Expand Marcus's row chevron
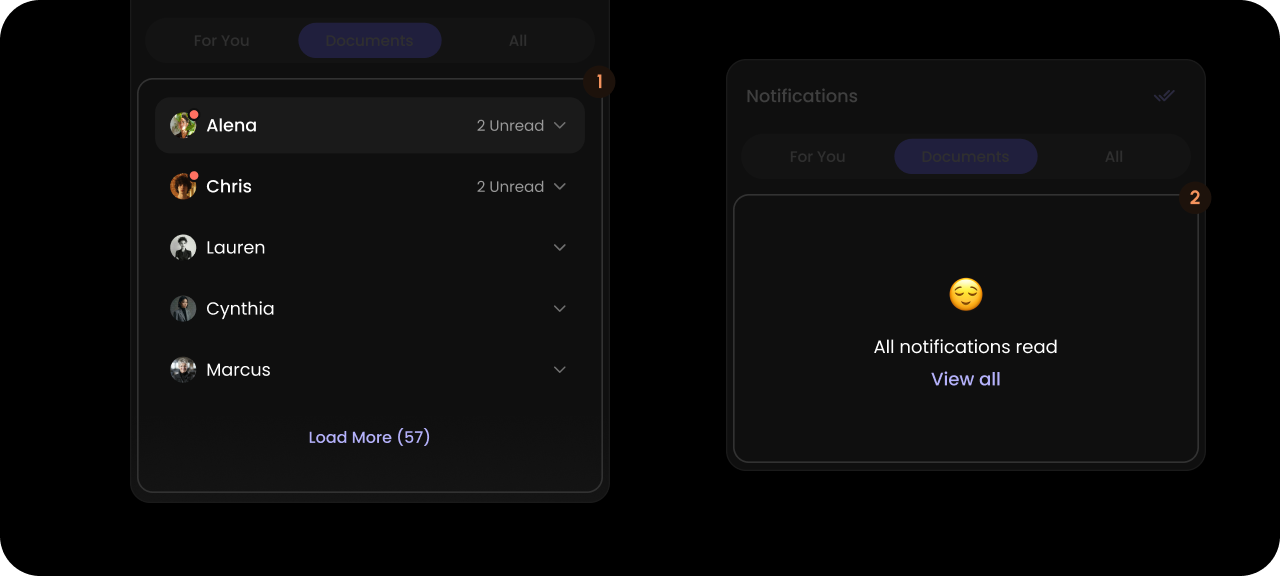 coord(560,369)
